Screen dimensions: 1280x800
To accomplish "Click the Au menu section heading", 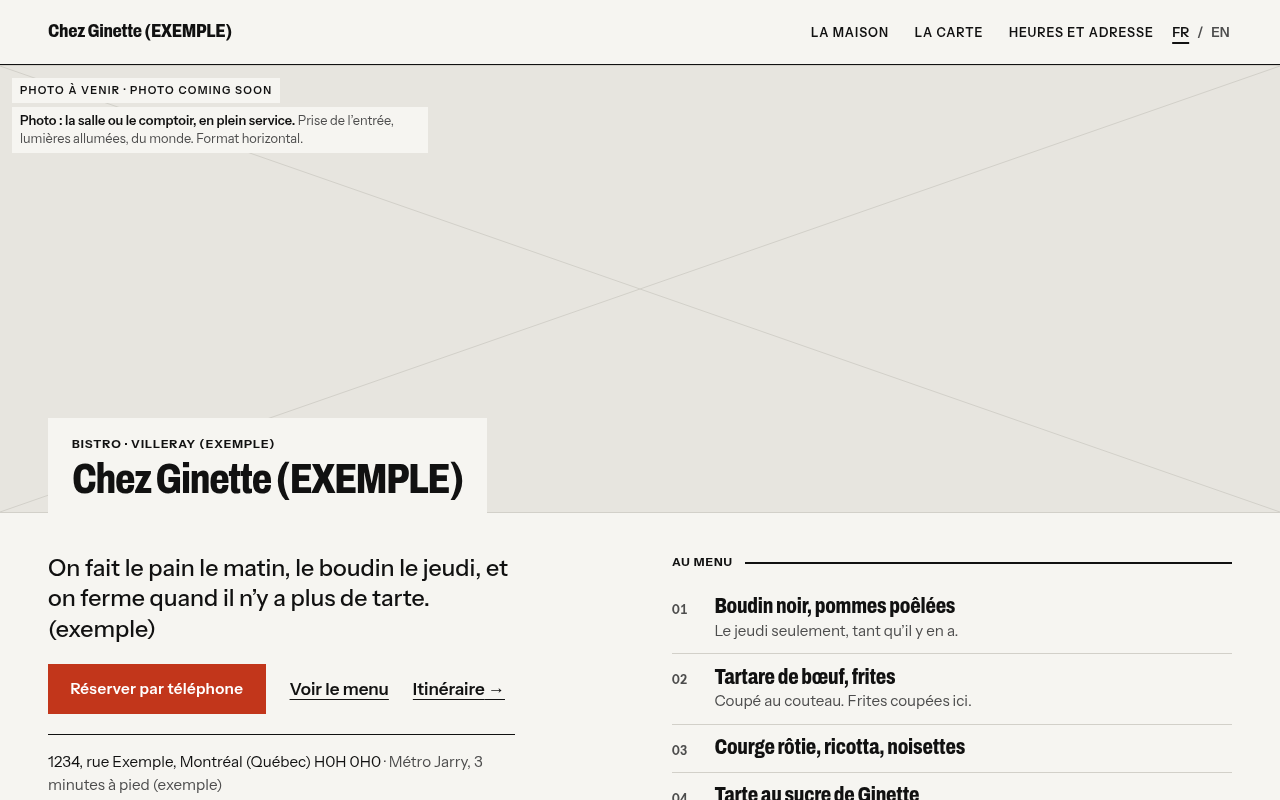I will 702,562.
